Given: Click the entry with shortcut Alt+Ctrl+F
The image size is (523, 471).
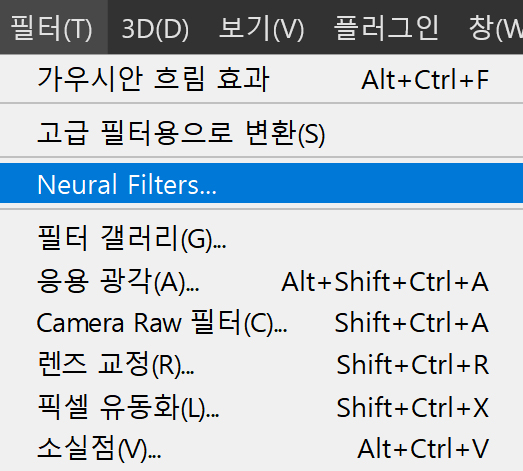Looking at the screenshot, I should (x=262, y=79).
